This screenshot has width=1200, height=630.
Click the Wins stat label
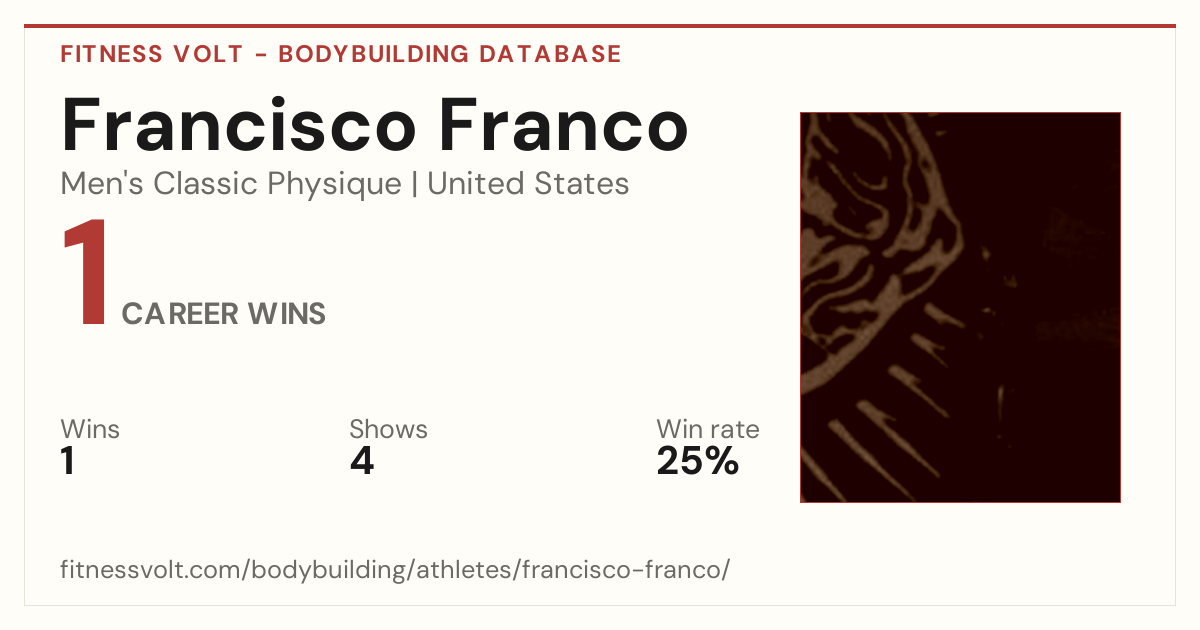pyautogui.click(x=90, y=429)
